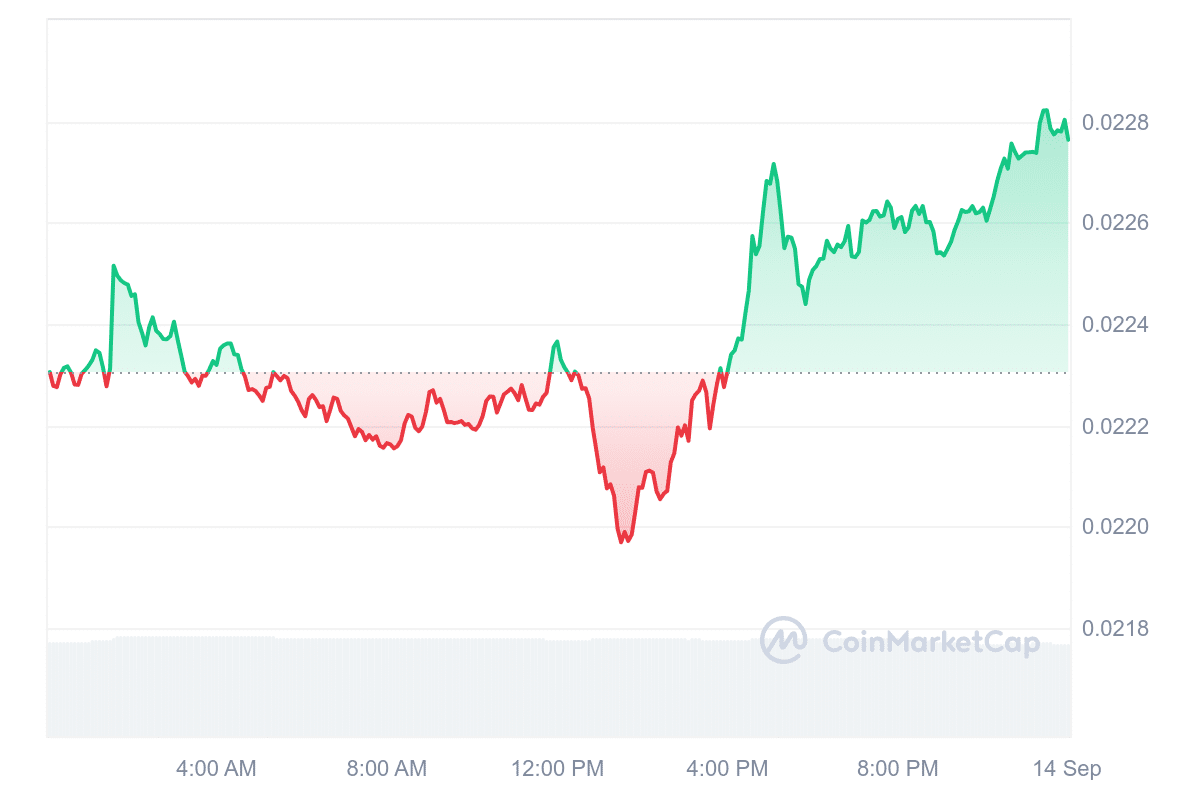Click the lowest red dip on the price line
Image resolution: width=1200 pixels, height=800 pixels.
pos(623,541)
